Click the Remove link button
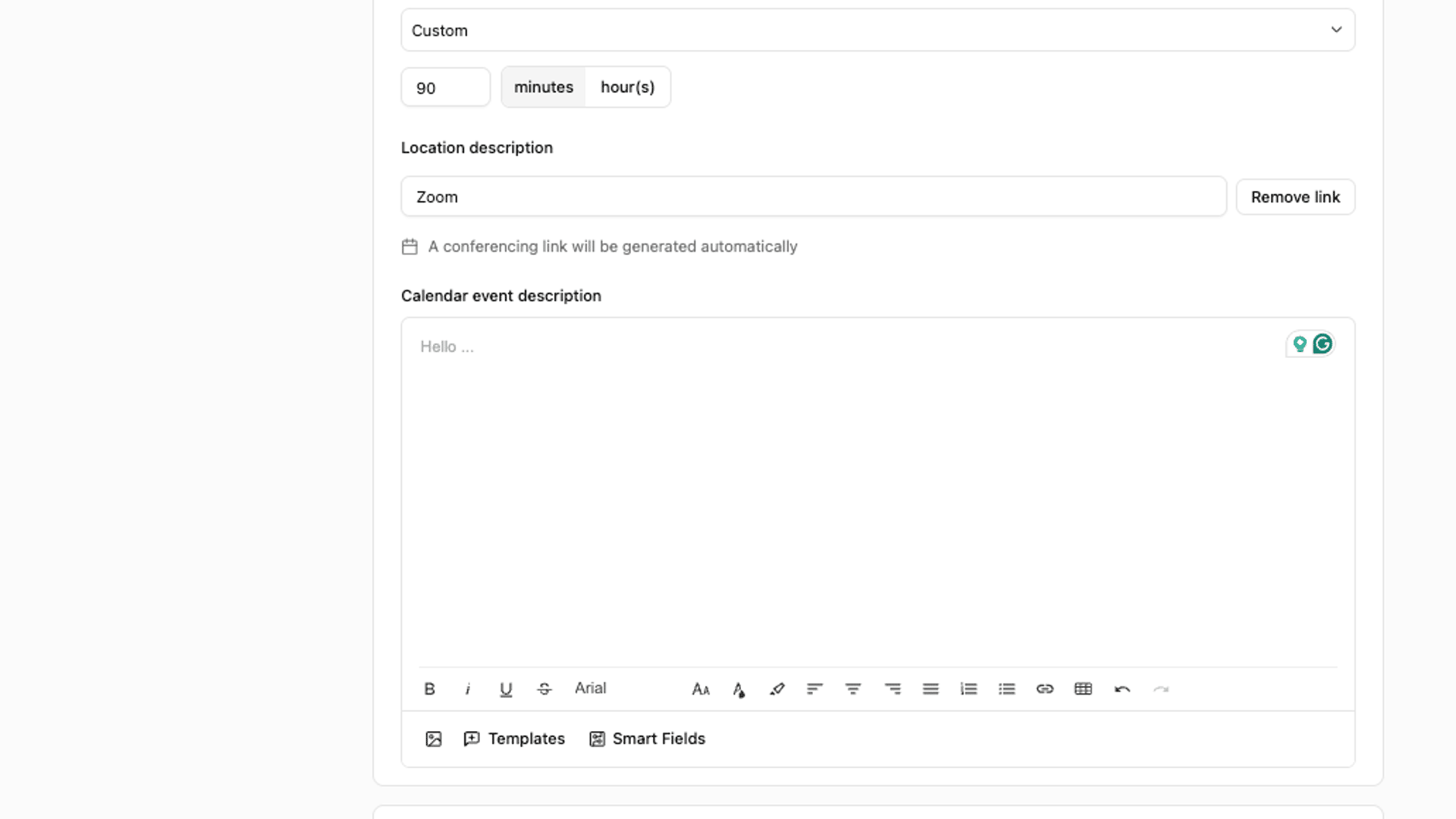Viewport: 1456px width, 819px height. [1295, 197]
